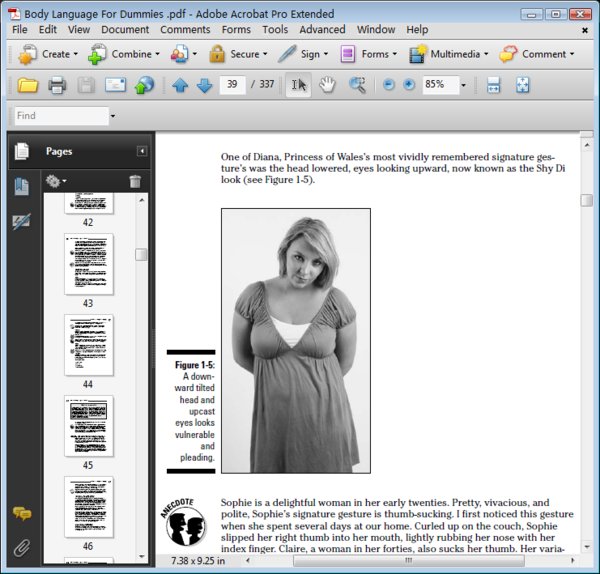The image size is (600, 574).
Task: Open the Pages panel gear options menu
Action: coord(56,181)
